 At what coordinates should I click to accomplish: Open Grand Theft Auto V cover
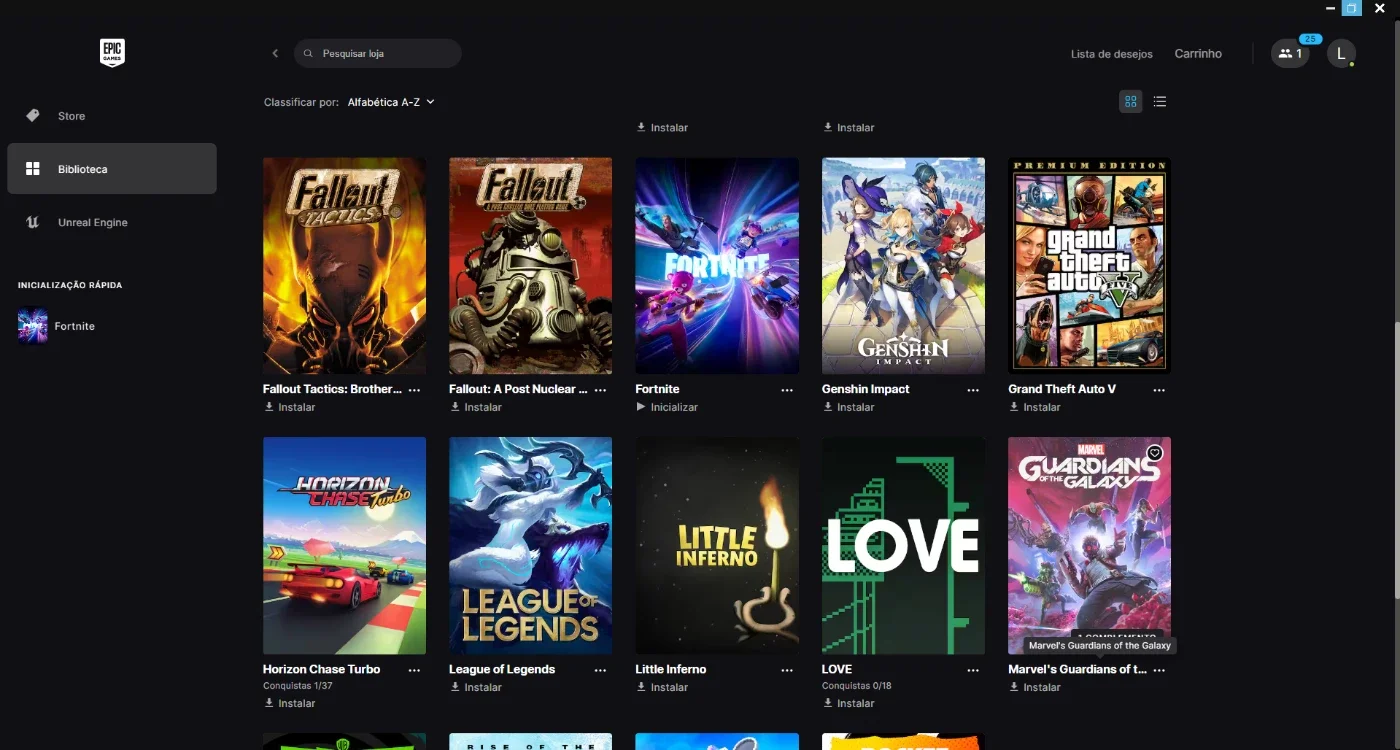coord(1089,265)
